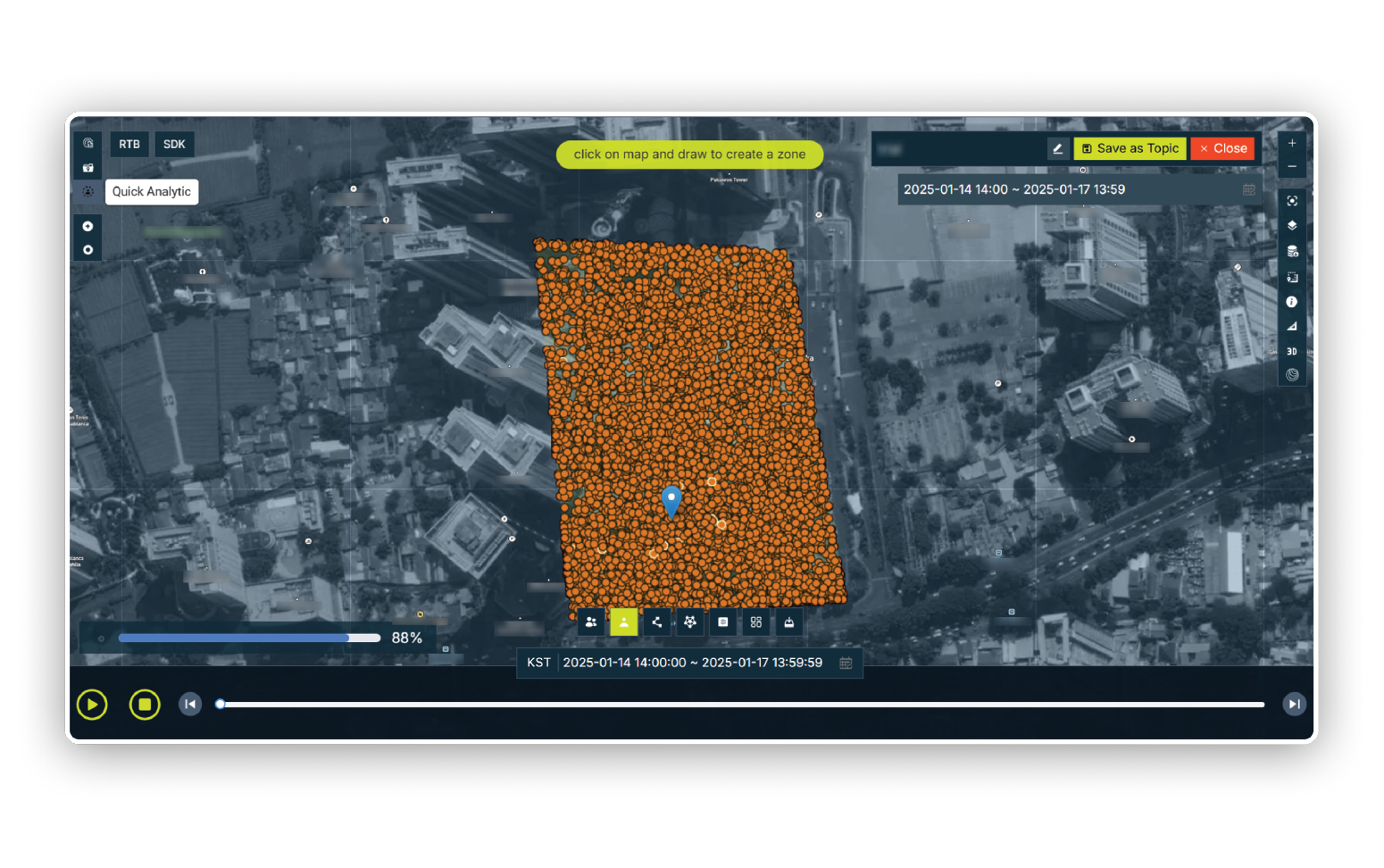Viewport: 1384px width, 868px height.
Task: Open calendar beside KST date range
Action: [846, 663]
